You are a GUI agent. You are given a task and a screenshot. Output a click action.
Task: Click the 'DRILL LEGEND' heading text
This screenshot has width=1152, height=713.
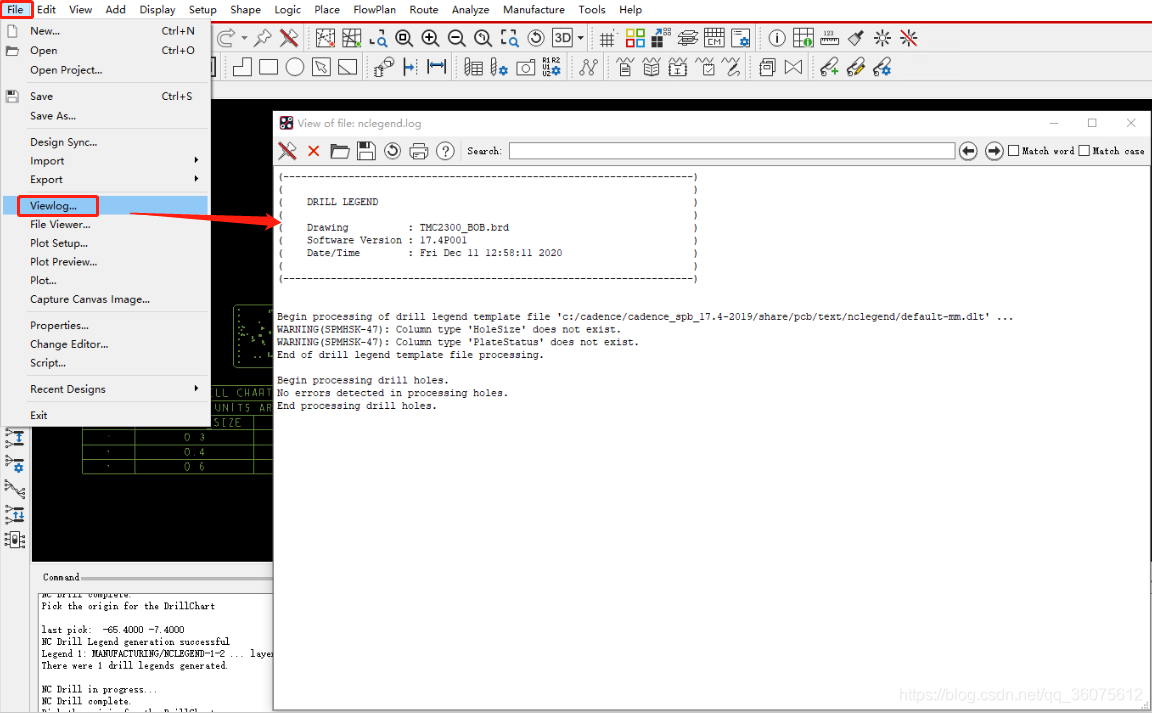pos(342,201)
